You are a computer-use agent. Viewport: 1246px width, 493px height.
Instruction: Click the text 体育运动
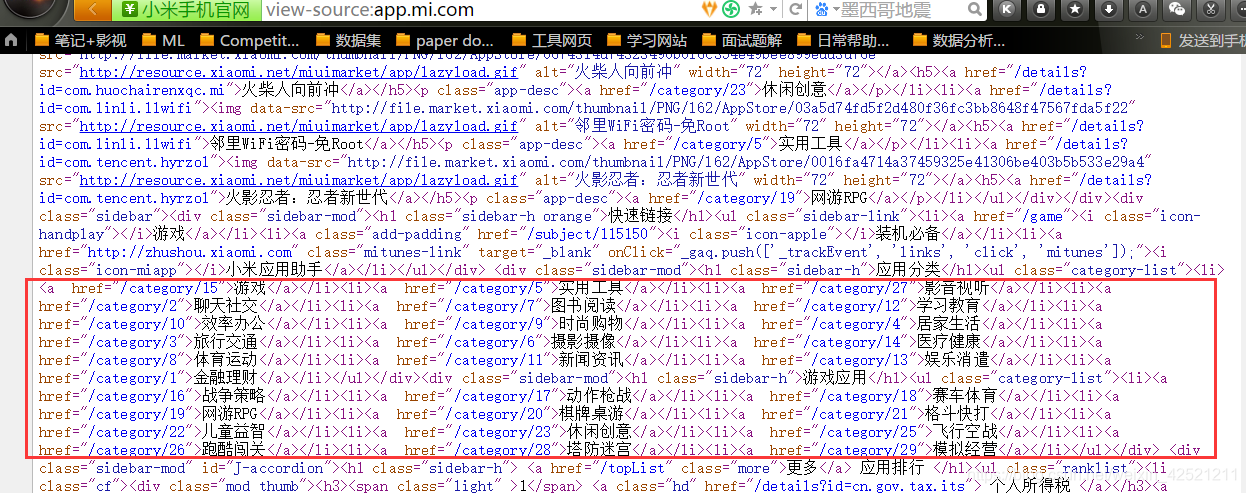[x=226, y=360]
